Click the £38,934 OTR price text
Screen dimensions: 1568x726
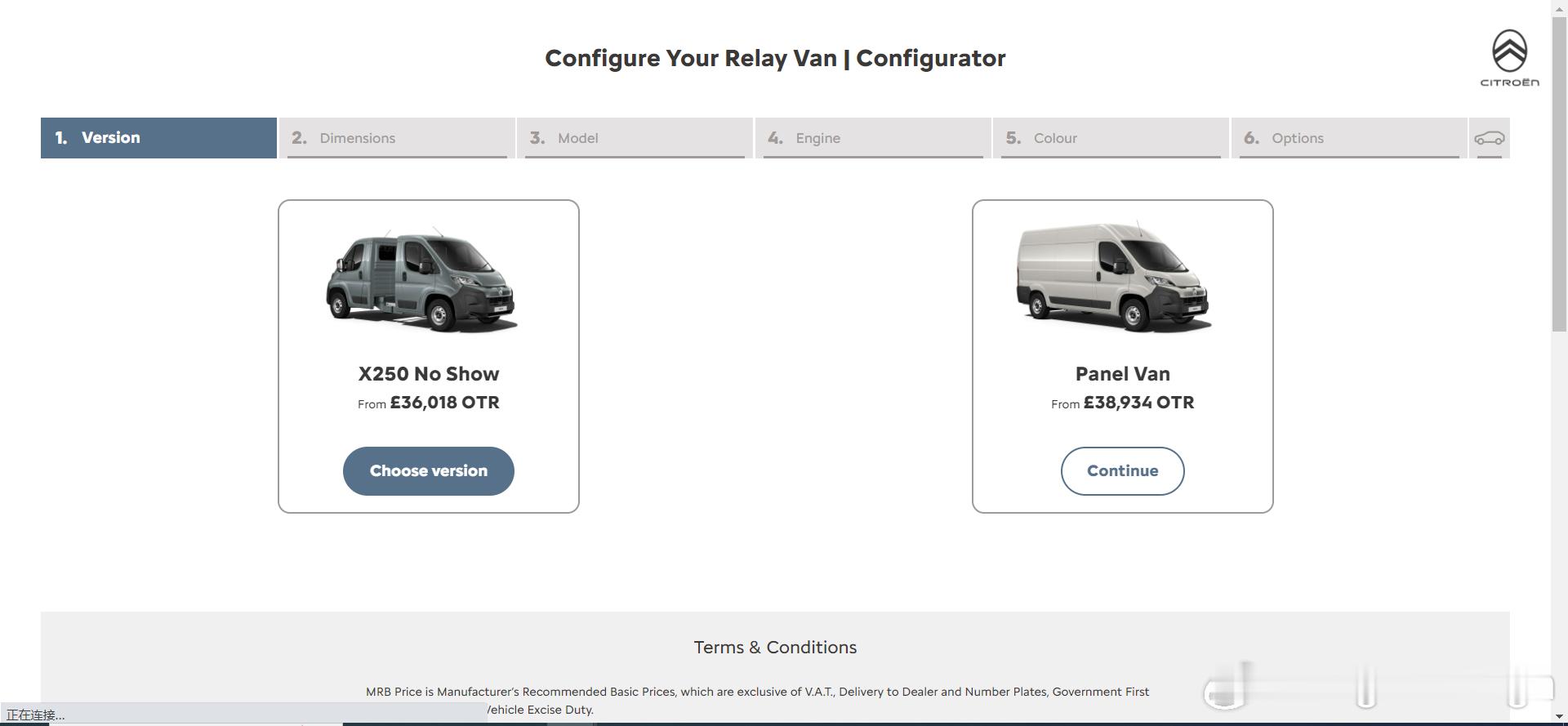pos(1138,403)
